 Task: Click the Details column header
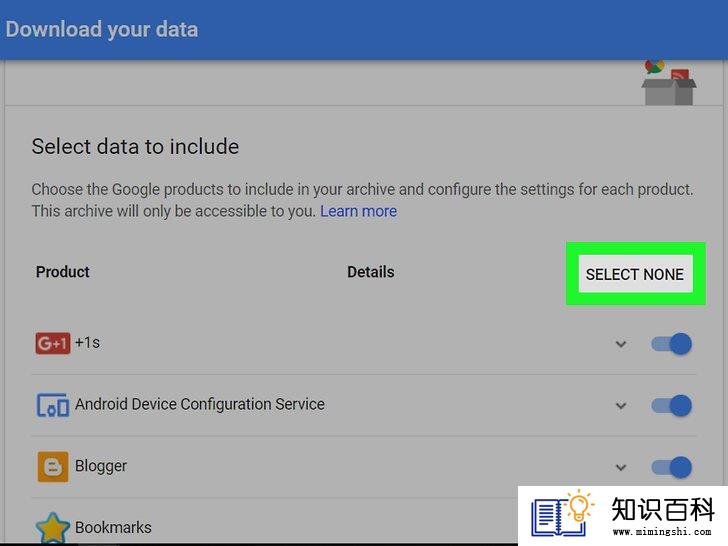click(x=370, y=272)
